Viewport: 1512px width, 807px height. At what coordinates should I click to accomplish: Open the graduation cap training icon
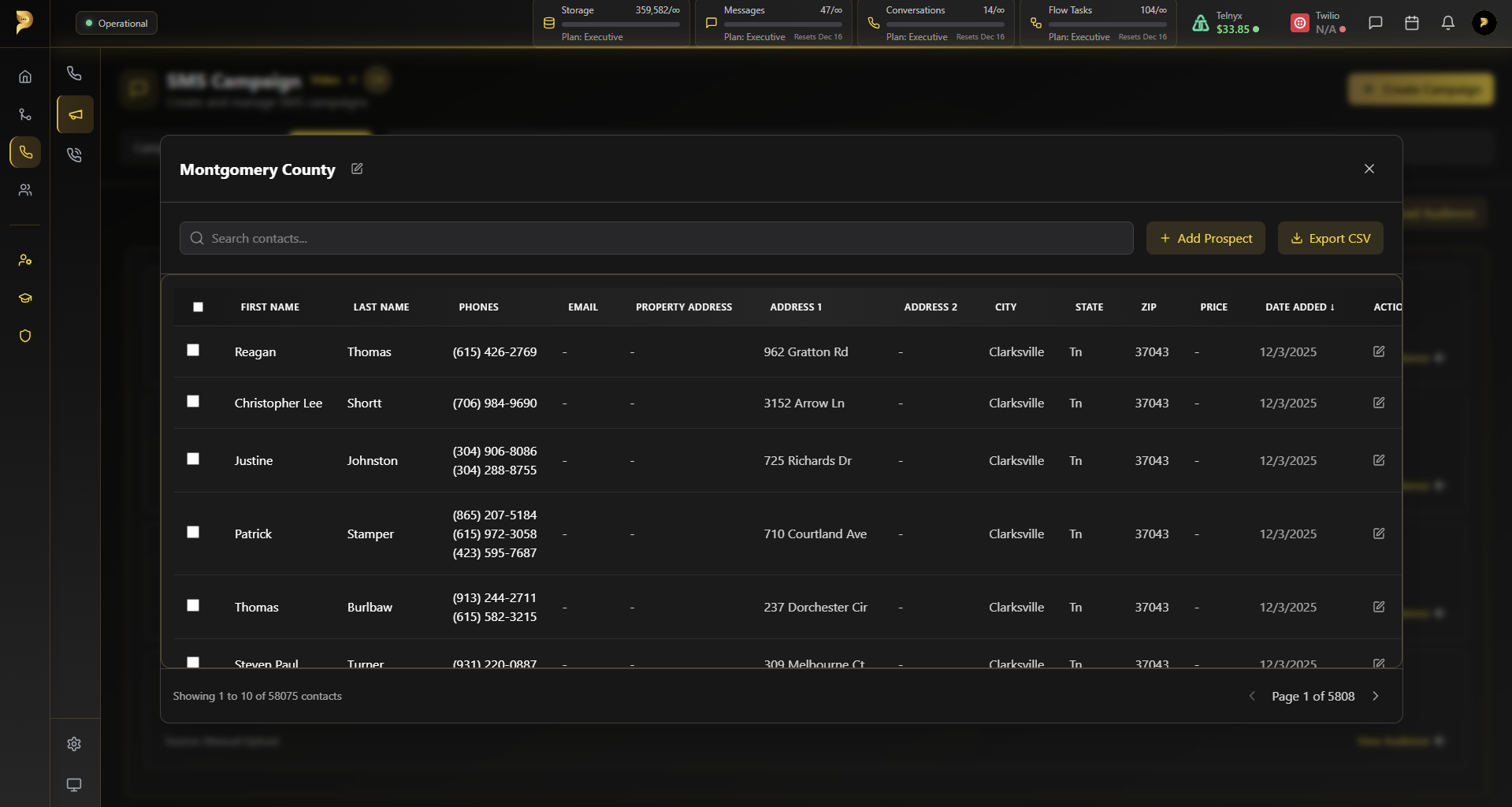pos(25,298)
